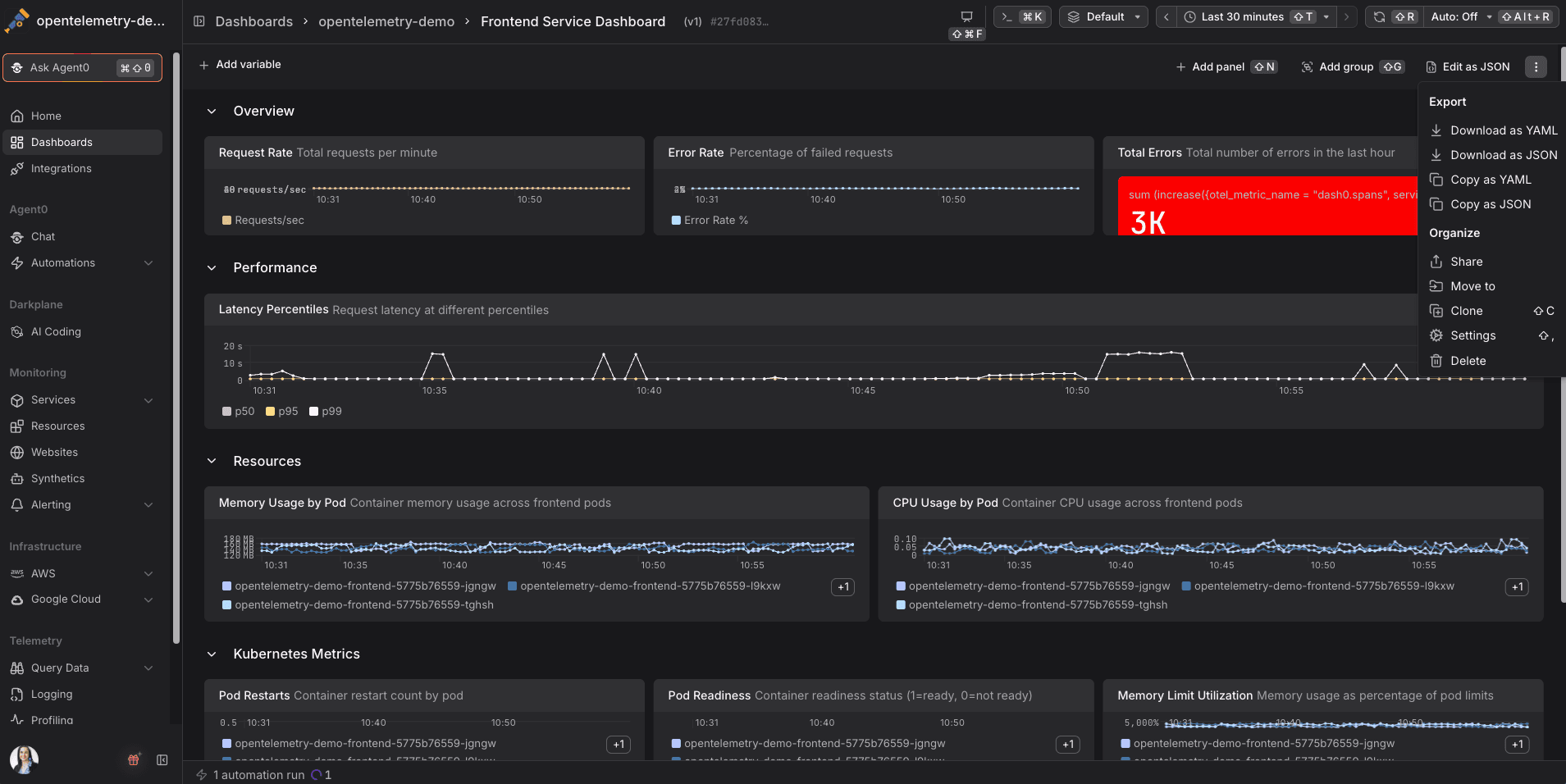This screenshot has width=1566, height=784.
Task: Toggle tghsh pod in CPU Usage legend
Action: click(x=1031, y=604)
